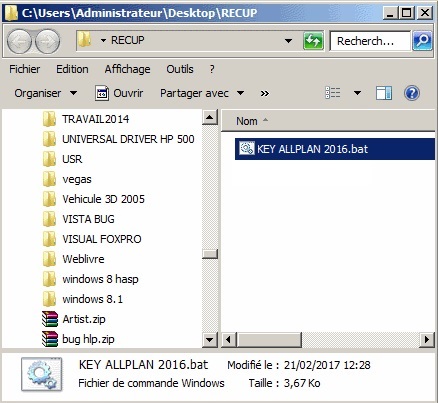The height and width of the screenshot is (403, 438).
Task: Open the Affichage menu
Action: pyautogui.click(x=127, y=69)
